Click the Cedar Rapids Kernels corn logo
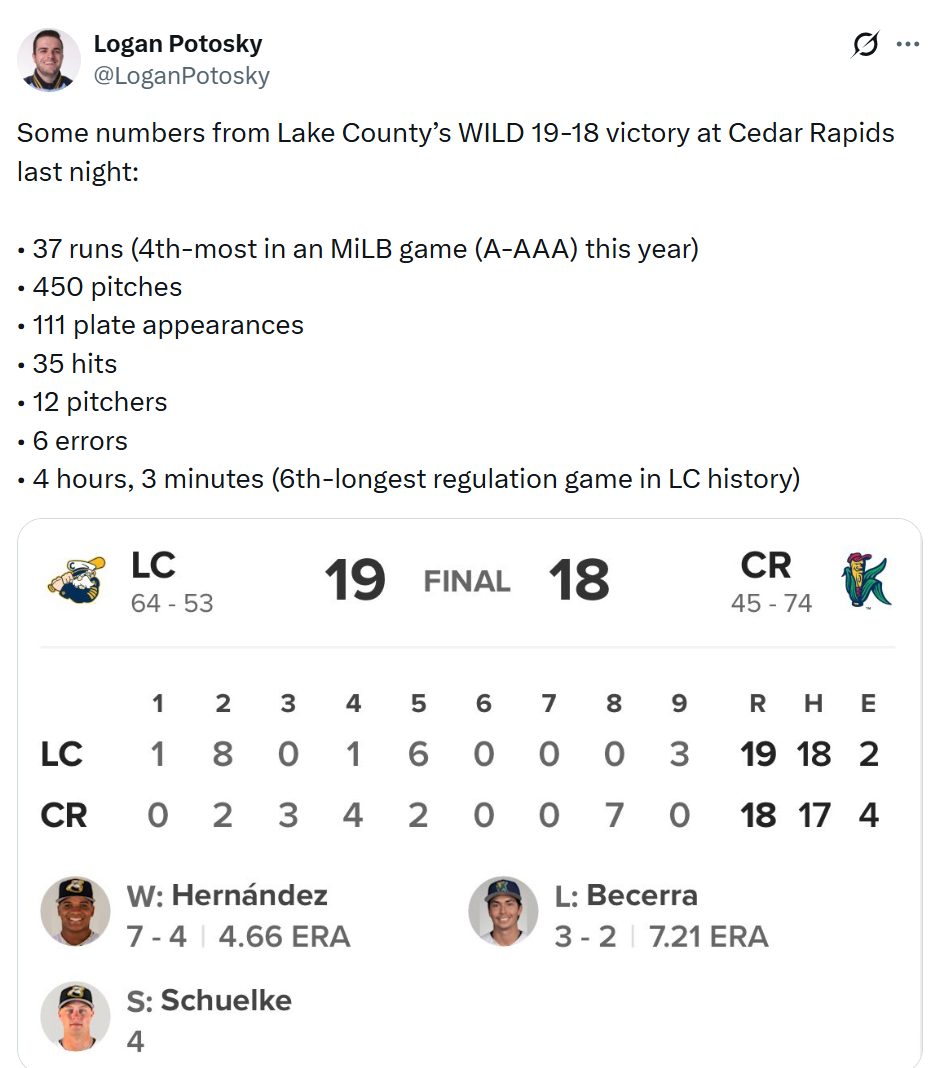929x1068 pixels. click(866, 580)
